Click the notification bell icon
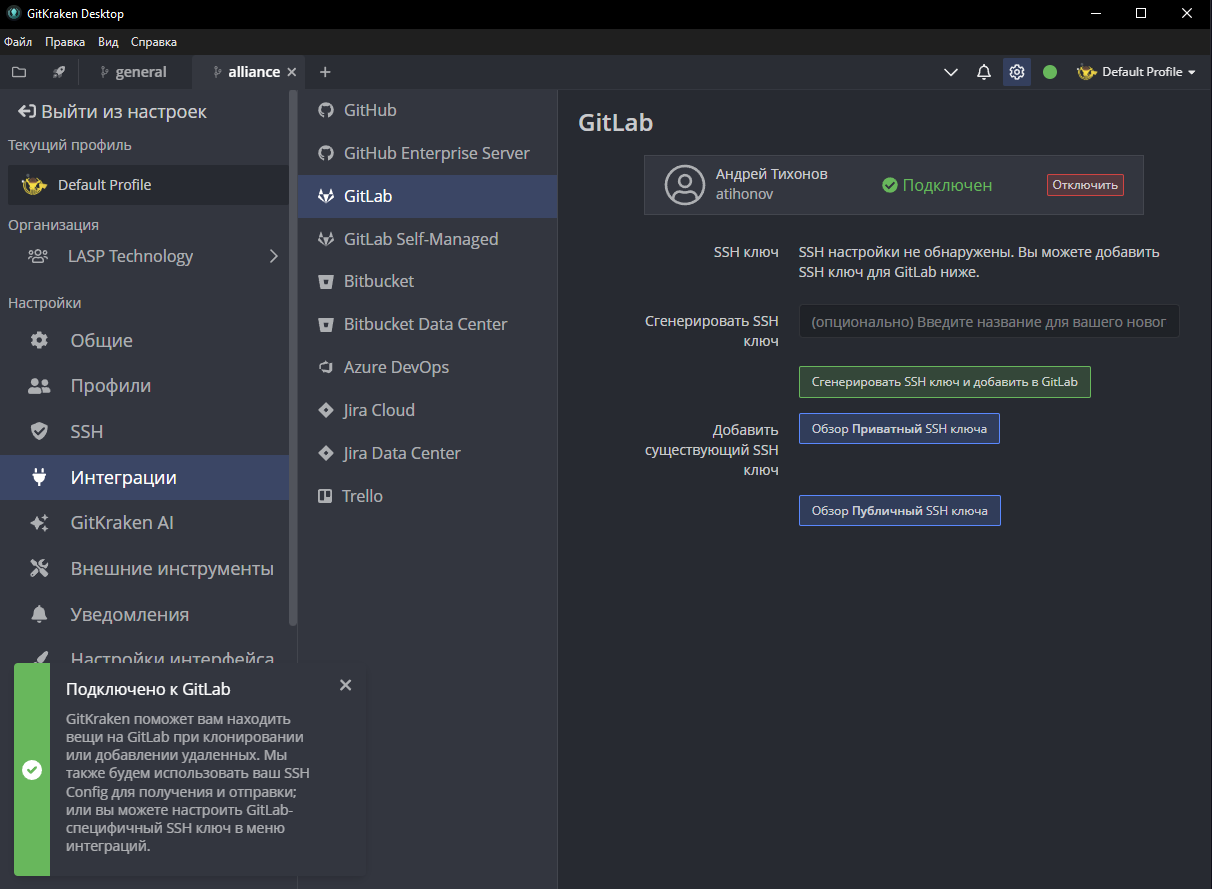The width and height of the screenshot is (1212, 889). pos(983,72)
